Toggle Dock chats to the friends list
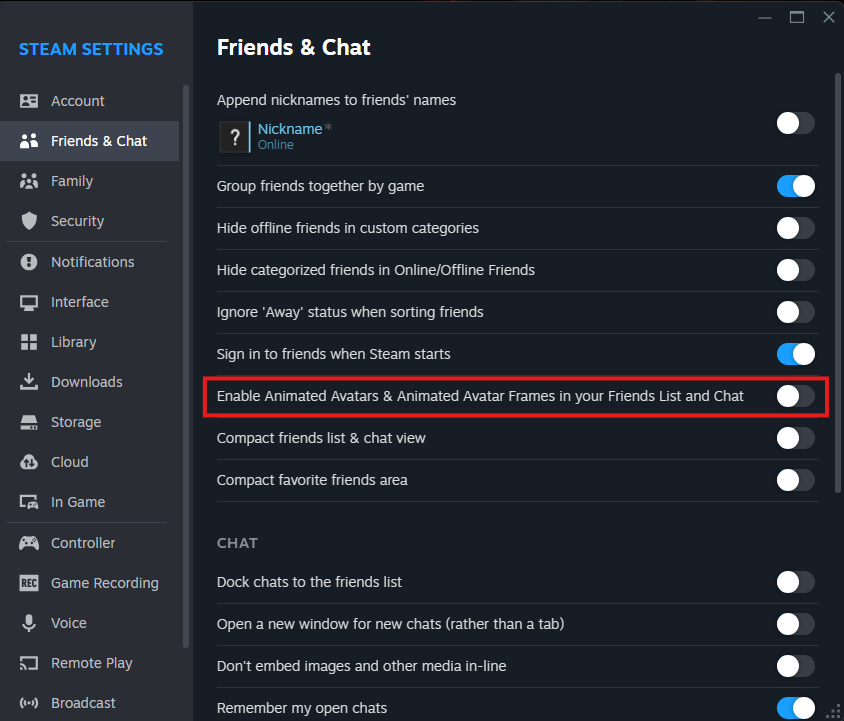The height and width of the screenshot is (721, 844). tap(795, 582)
